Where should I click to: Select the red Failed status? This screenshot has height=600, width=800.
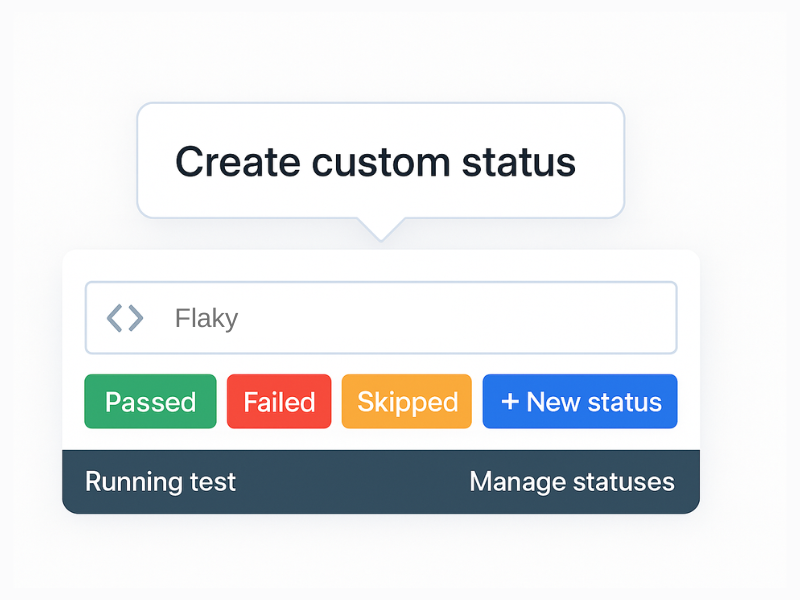[278, 401]
